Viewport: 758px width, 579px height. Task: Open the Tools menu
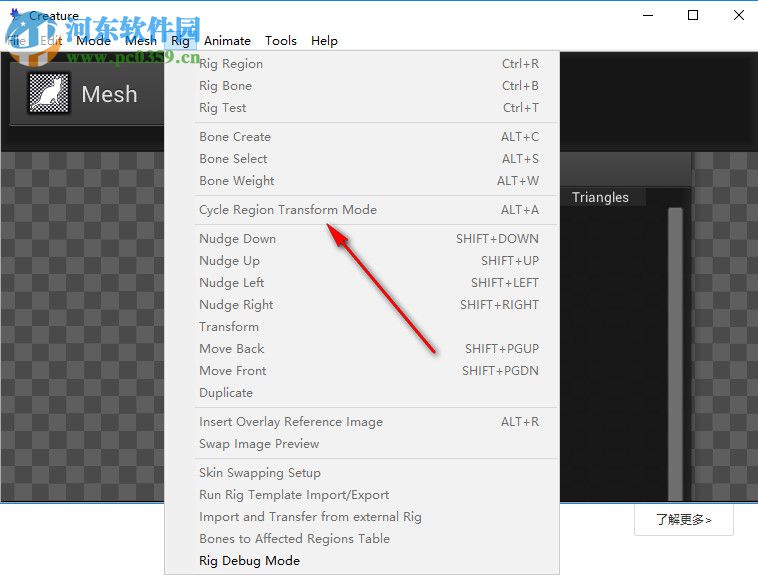280,41
